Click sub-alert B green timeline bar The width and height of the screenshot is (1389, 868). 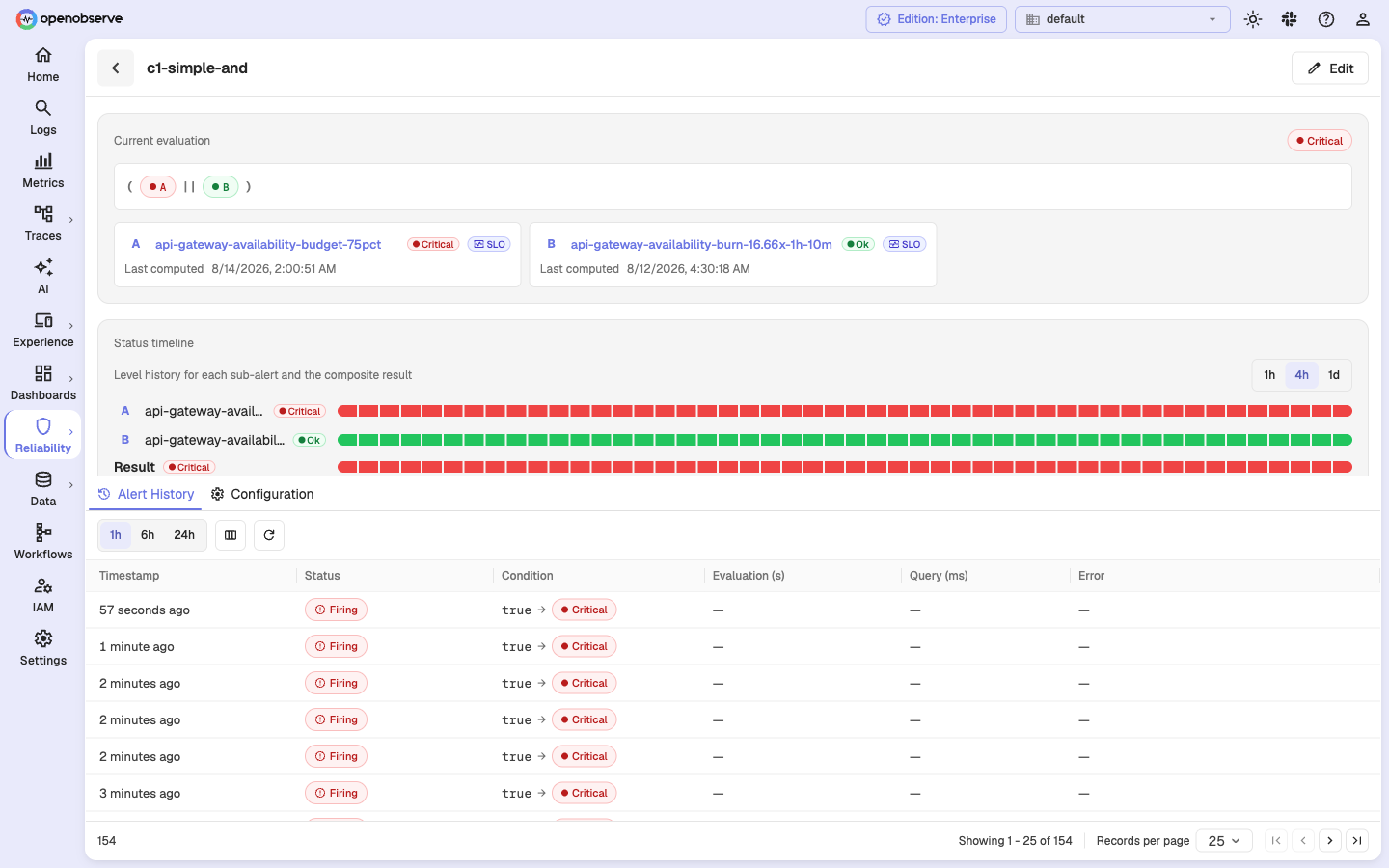point(845,440)
